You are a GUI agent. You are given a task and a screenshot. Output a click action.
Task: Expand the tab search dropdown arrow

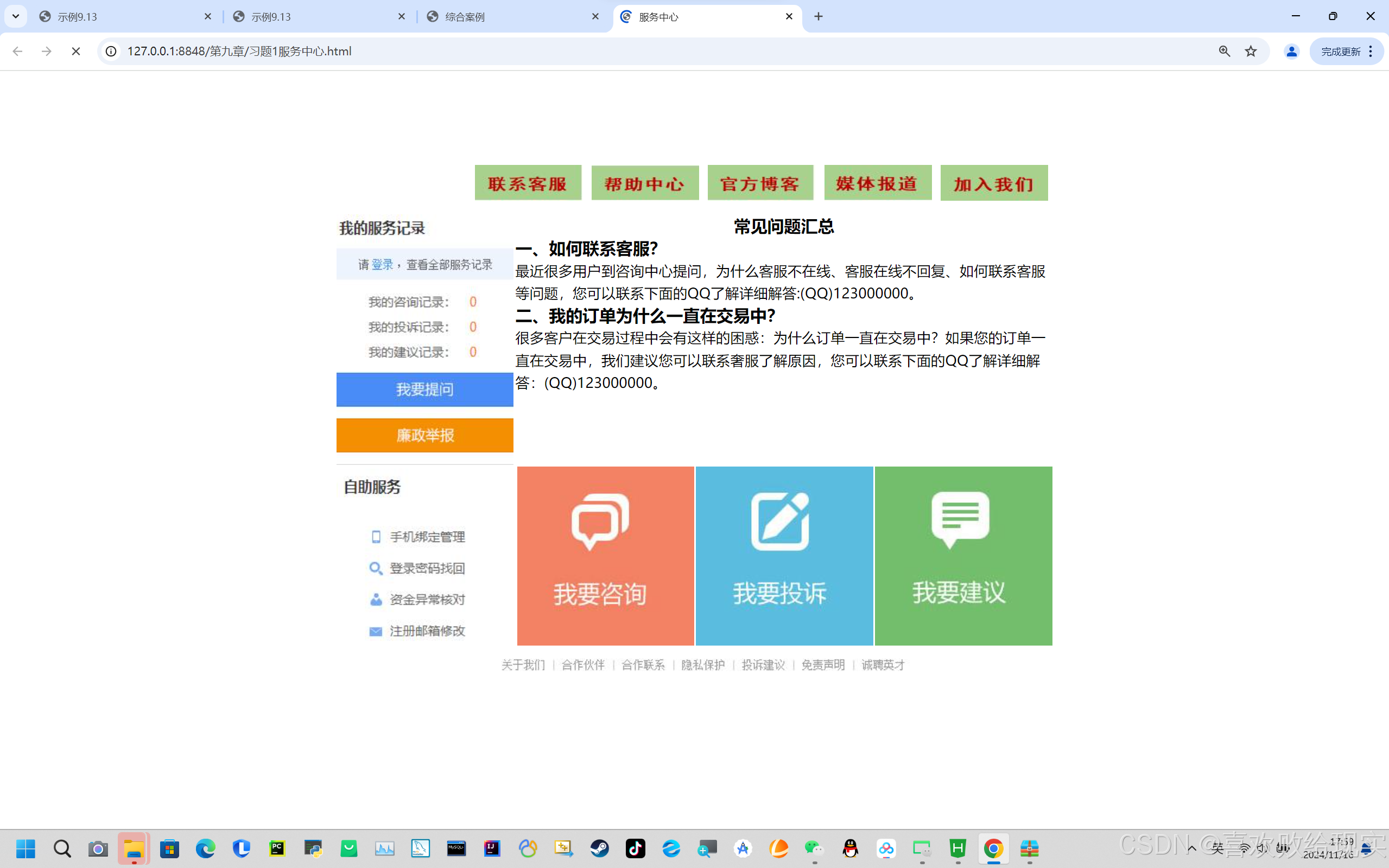(16, 16)
